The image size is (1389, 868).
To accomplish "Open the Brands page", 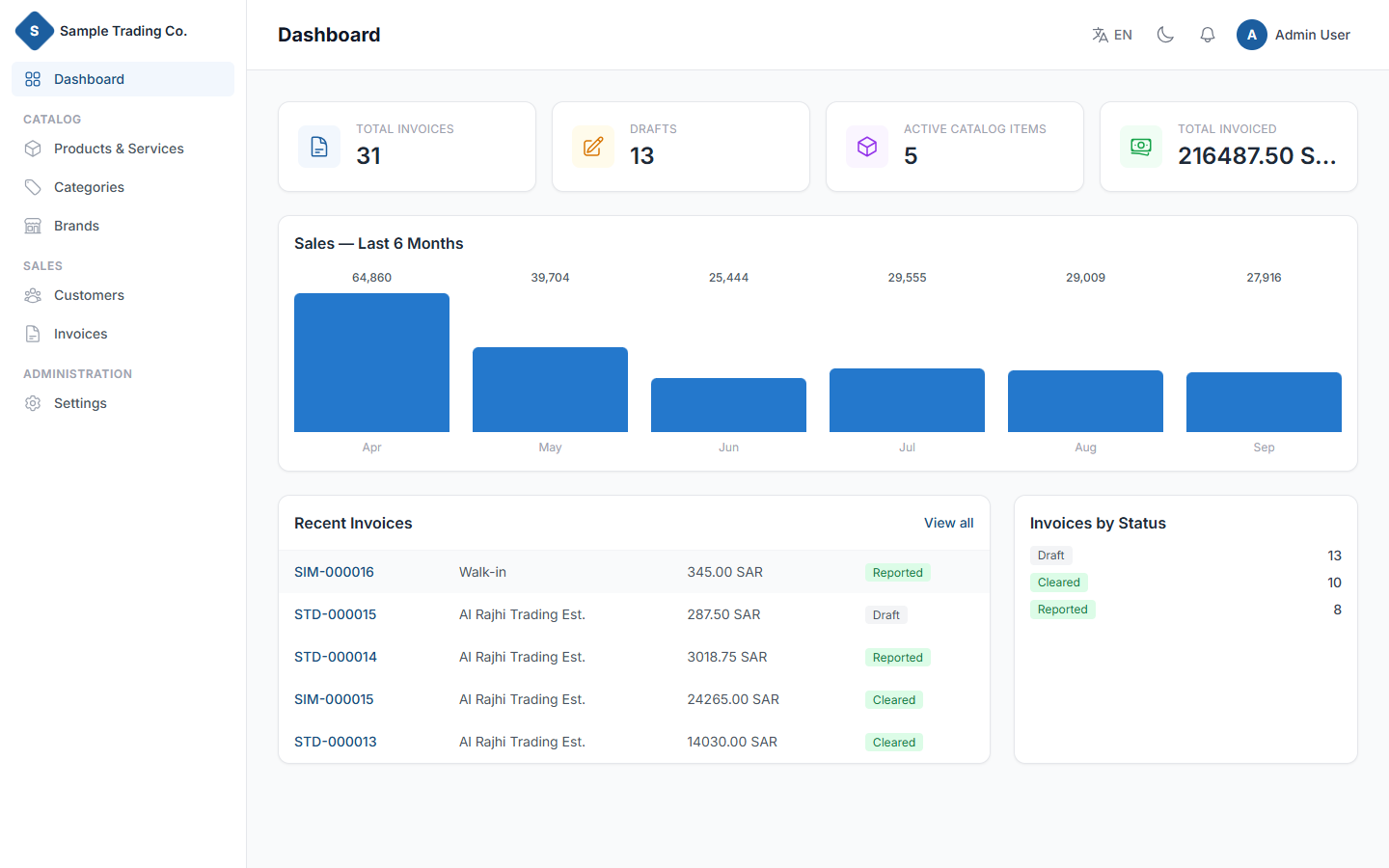I will point(123,226).
